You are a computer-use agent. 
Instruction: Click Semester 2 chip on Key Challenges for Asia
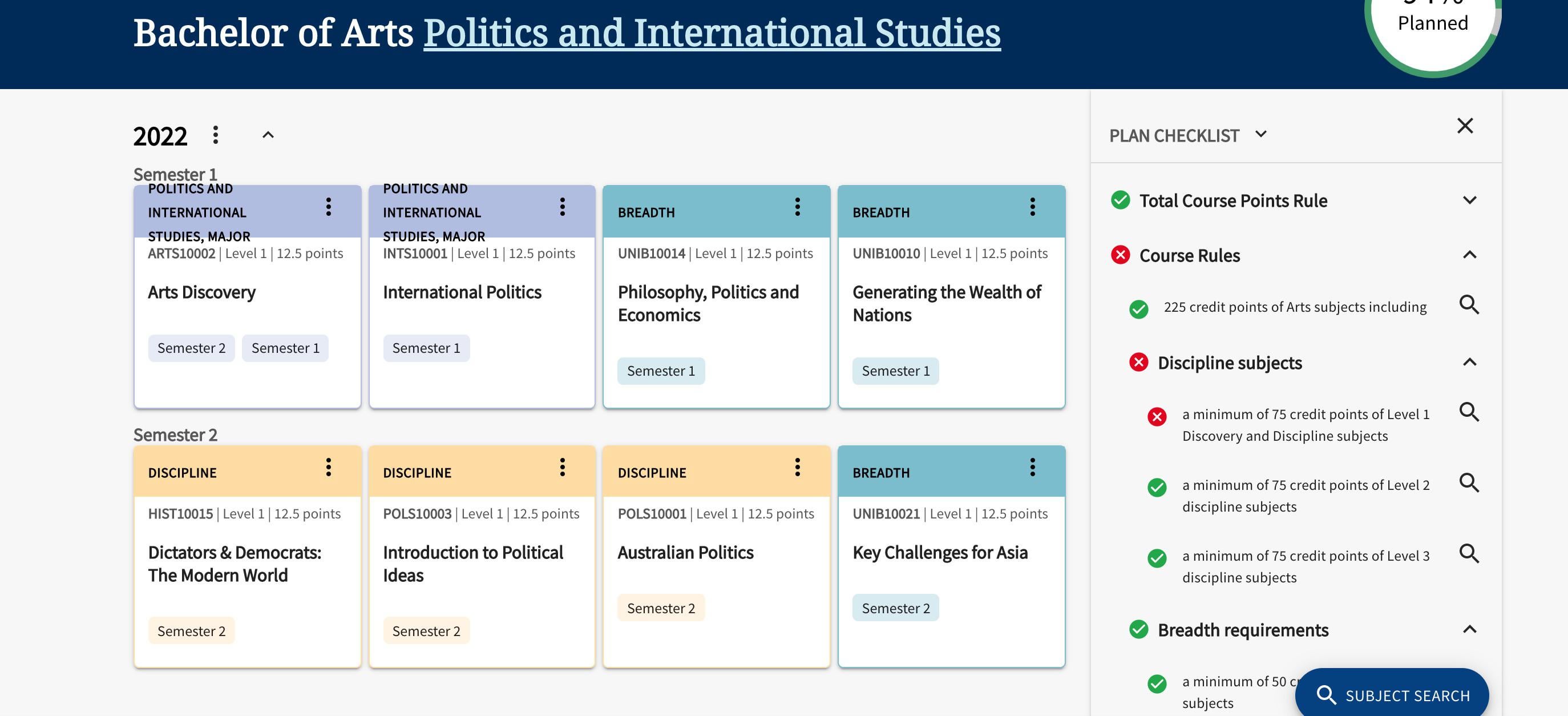[895, 608]
